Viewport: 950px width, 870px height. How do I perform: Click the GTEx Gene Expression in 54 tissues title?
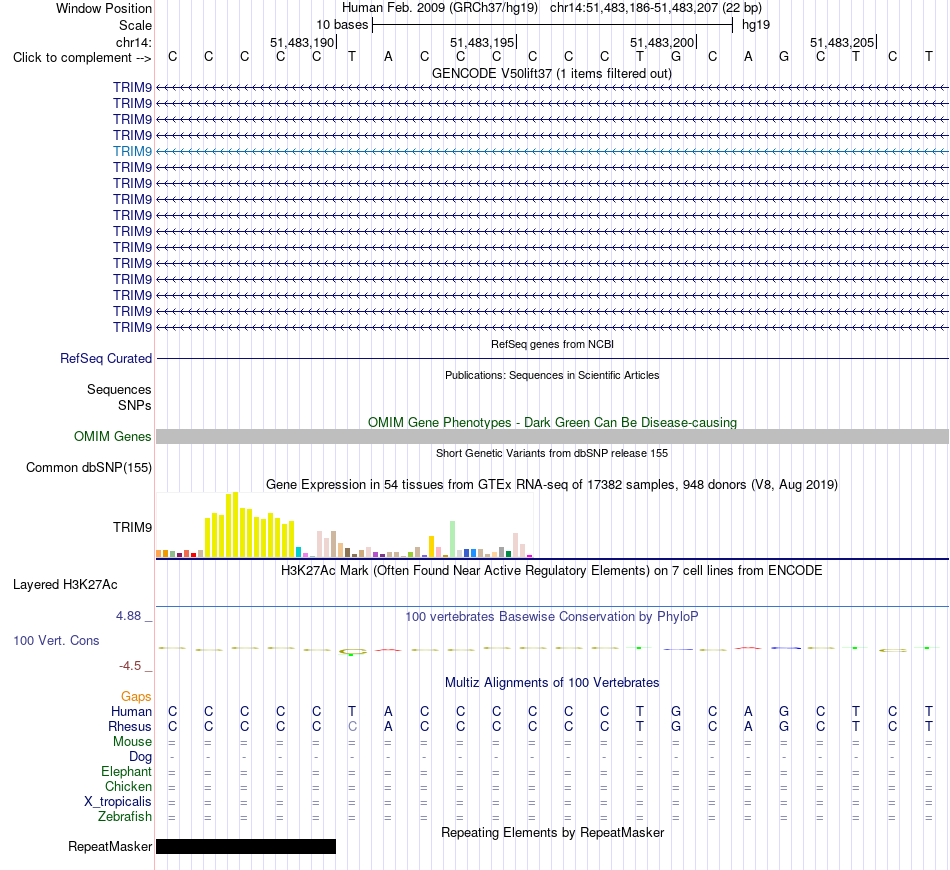552,485
